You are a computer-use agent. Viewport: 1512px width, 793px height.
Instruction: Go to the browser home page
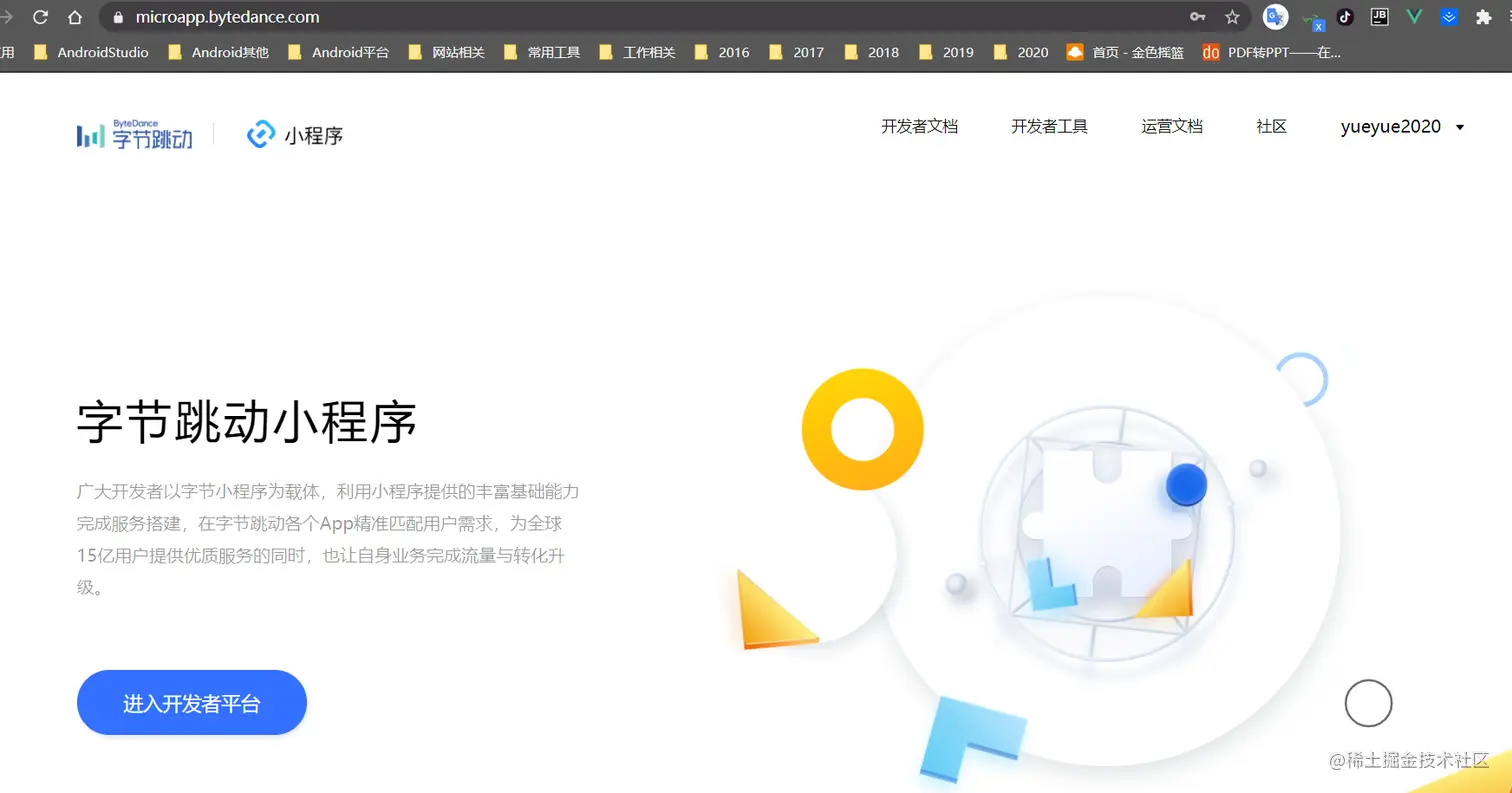[x=75, y=17]
